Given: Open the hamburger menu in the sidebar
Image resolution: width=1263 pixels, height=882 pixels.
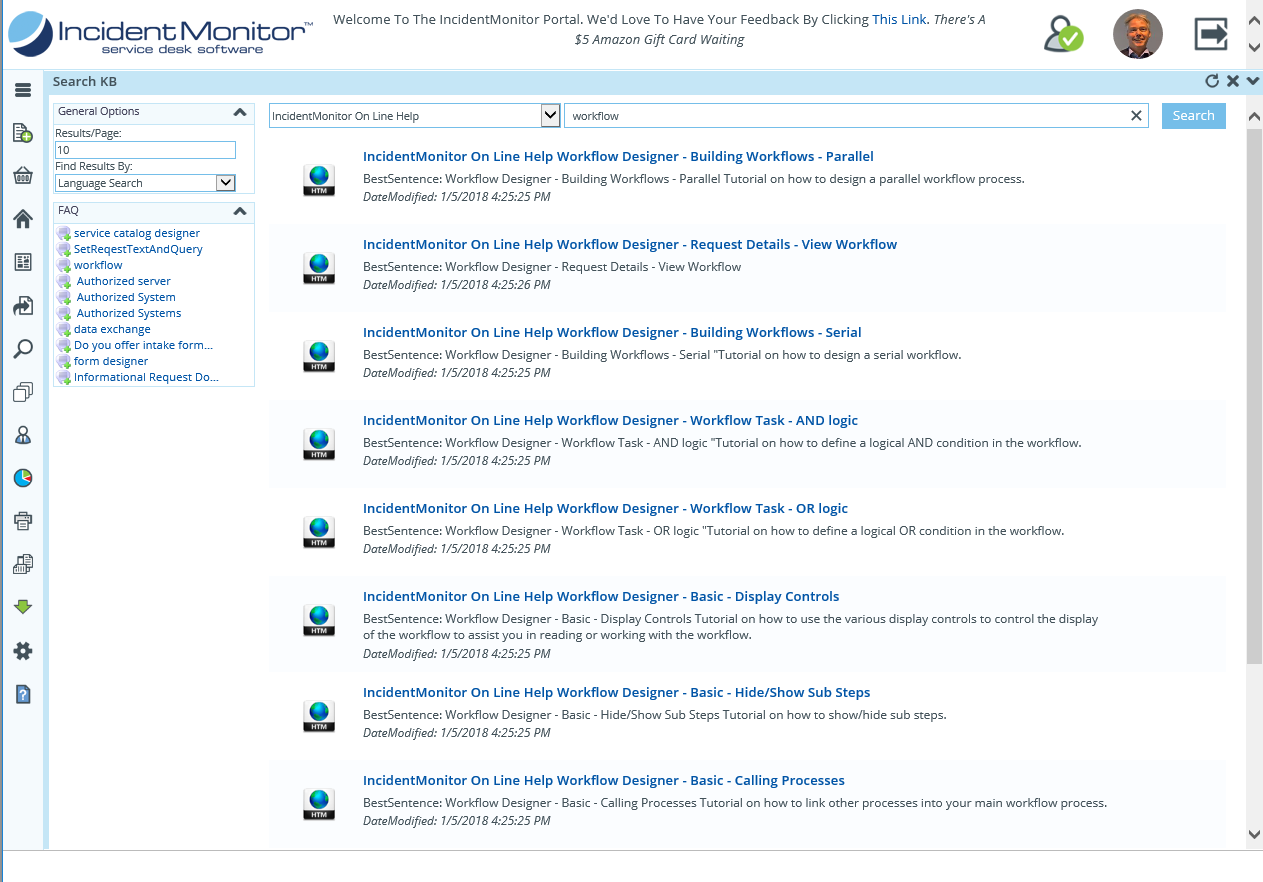Looking at the screenshot, I should (22, 90).
